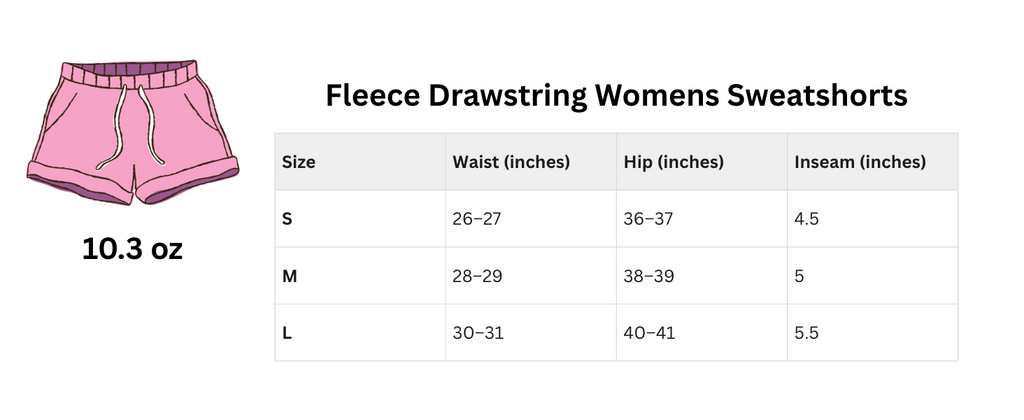Select the 36–37 hip measurement cell
The height and width of the screenshot is (420, 1024).
point(649,218)
